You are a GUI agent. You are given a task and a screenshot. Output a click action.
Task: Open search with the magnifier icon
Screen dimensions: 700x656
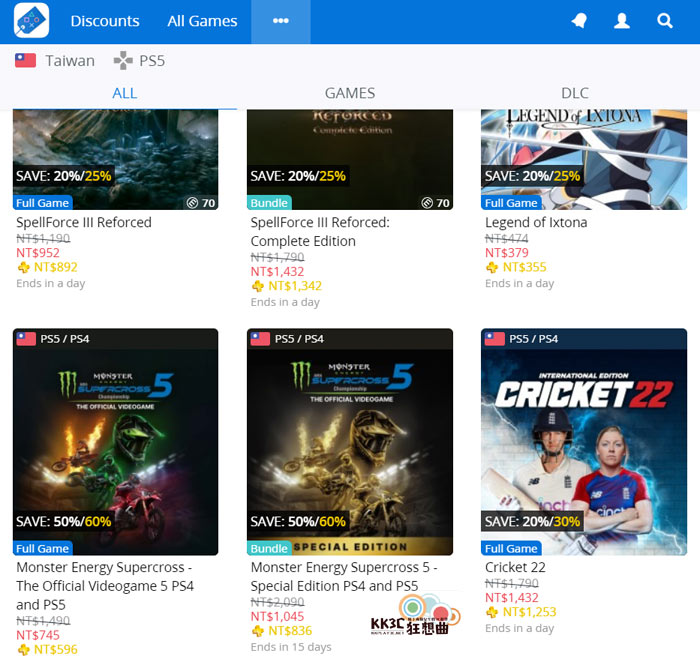coord(665,21)
